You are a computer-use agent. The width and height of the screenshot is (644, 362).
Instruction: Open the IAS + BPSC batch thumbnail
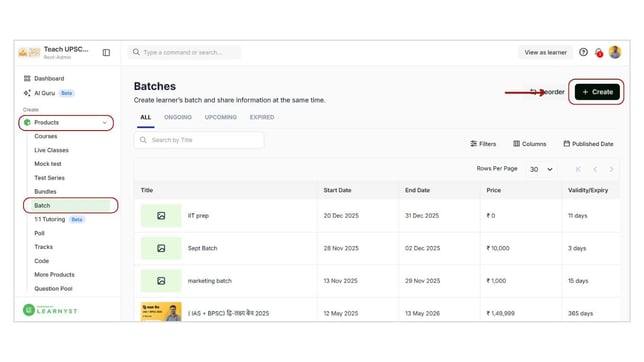161,312
